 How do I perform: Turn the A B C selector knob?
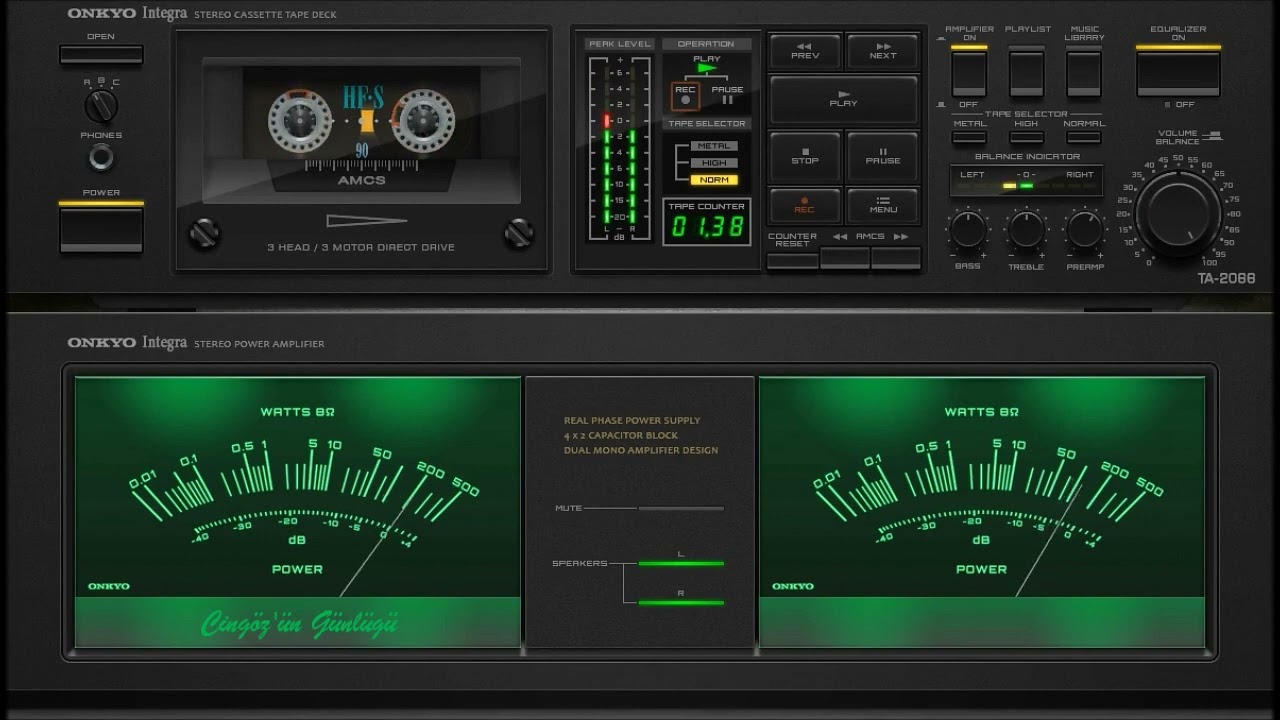click(x=101, y=105)
